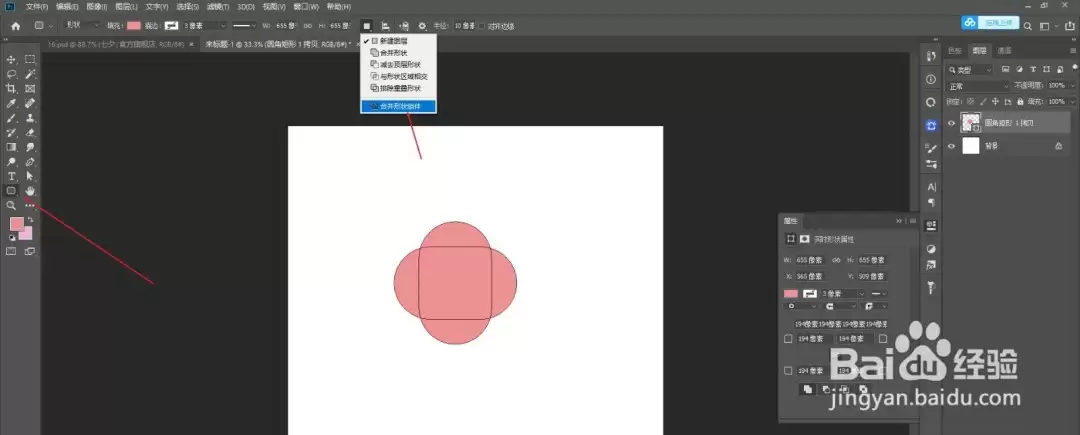
Task: Select the Gradient tool
Action: (x=11, y=147)
